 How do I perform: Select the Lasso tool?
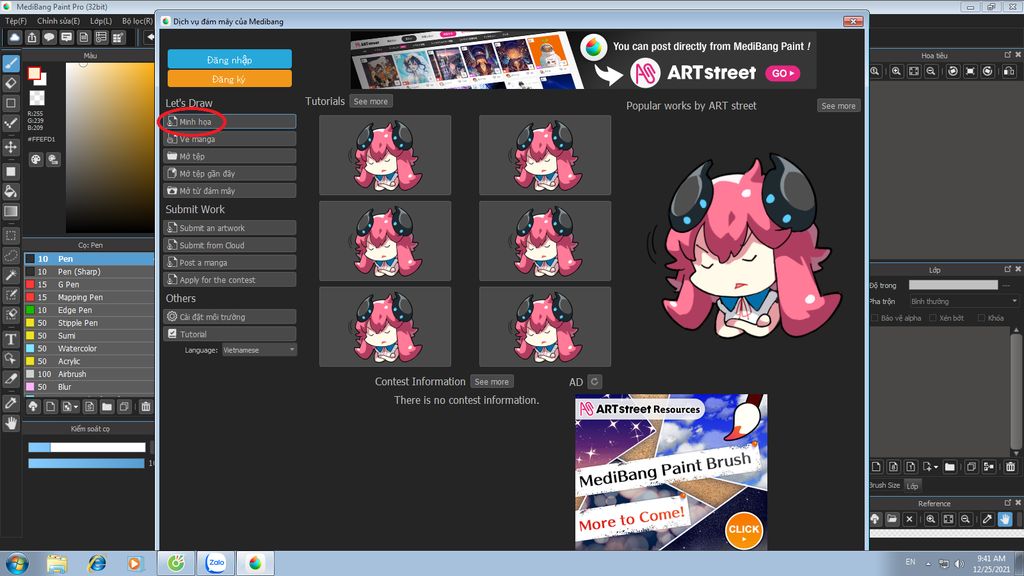(x=11, y=255)
